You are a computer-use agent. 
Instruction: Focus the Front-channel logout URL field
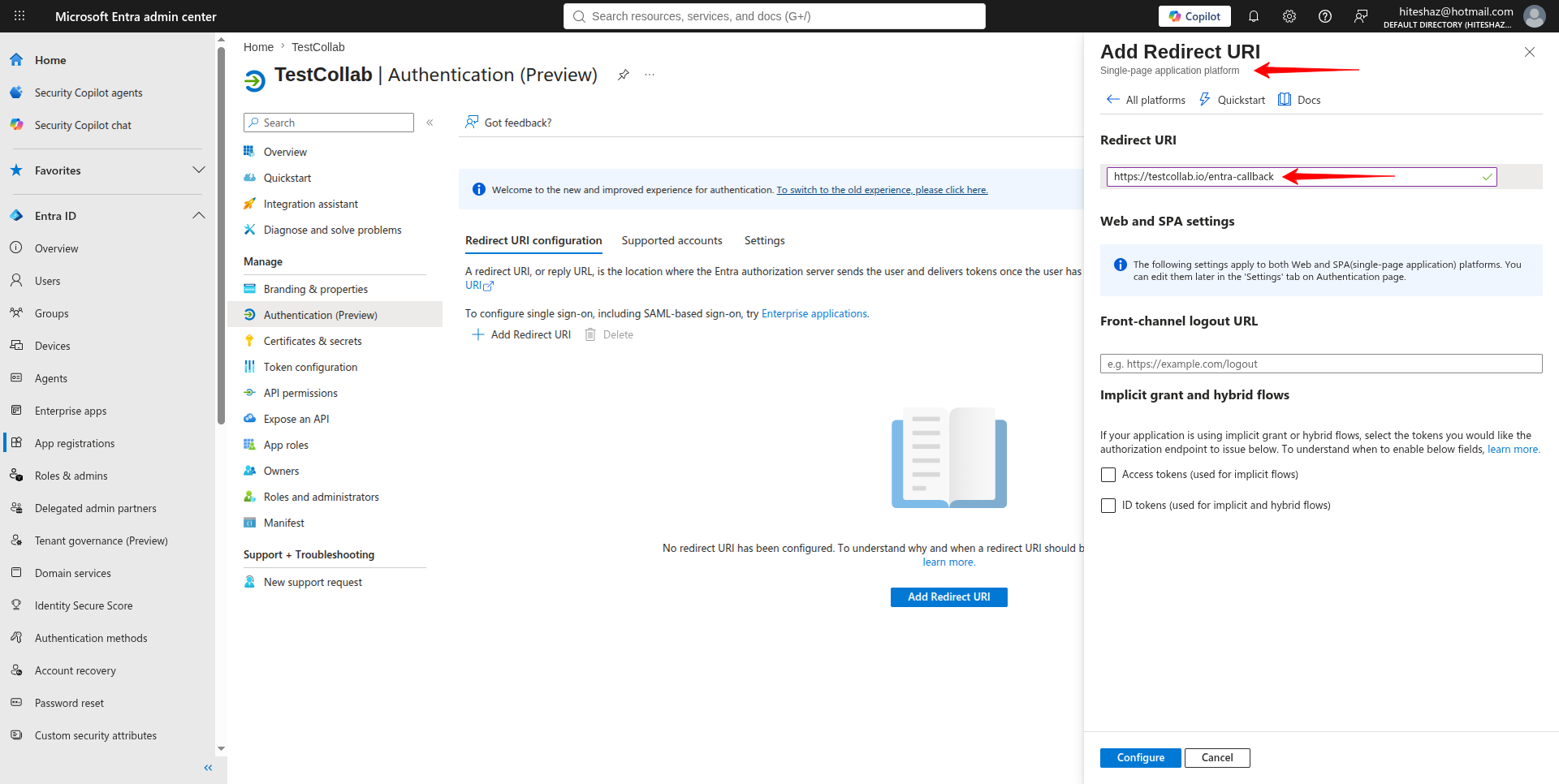(x=1321, y=364)
